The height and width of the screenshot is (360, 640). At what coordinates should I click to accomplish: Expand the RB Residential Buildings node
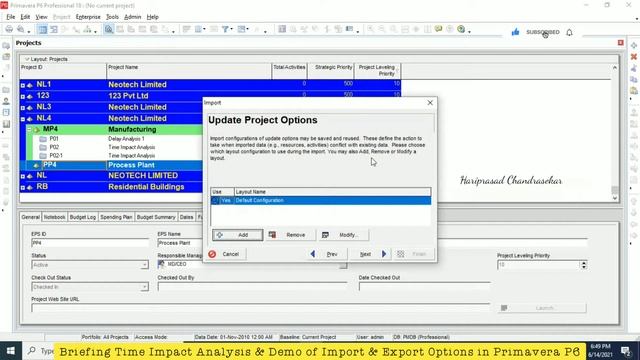coord(23,188)
